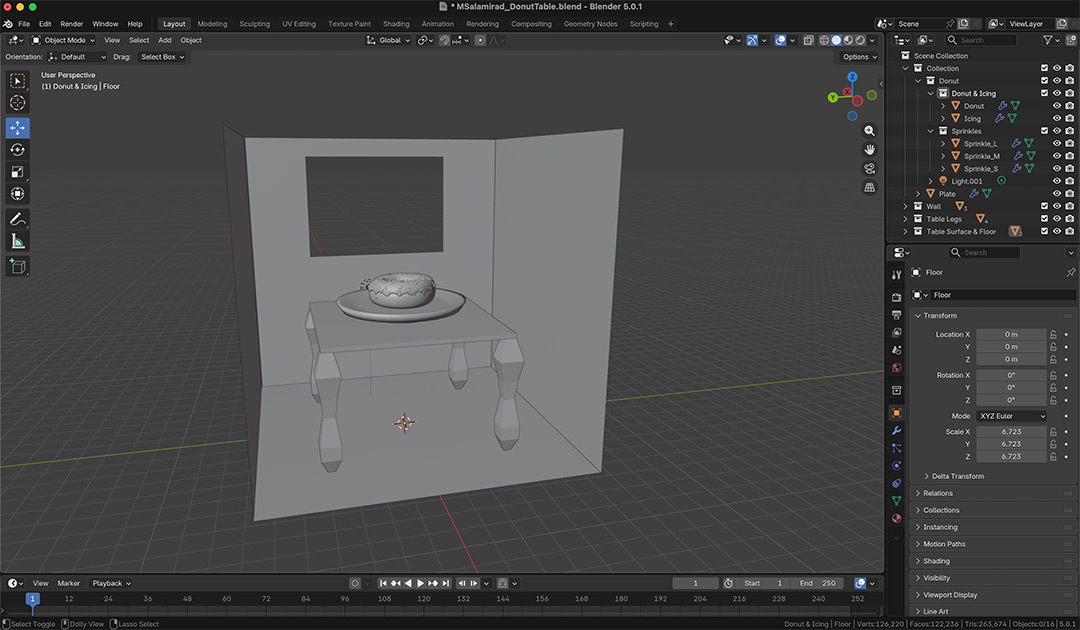The height and width of the screenshot is (630, 1080).
Task: Select the Add Cube tool
Action: click(x=17, y=266)
